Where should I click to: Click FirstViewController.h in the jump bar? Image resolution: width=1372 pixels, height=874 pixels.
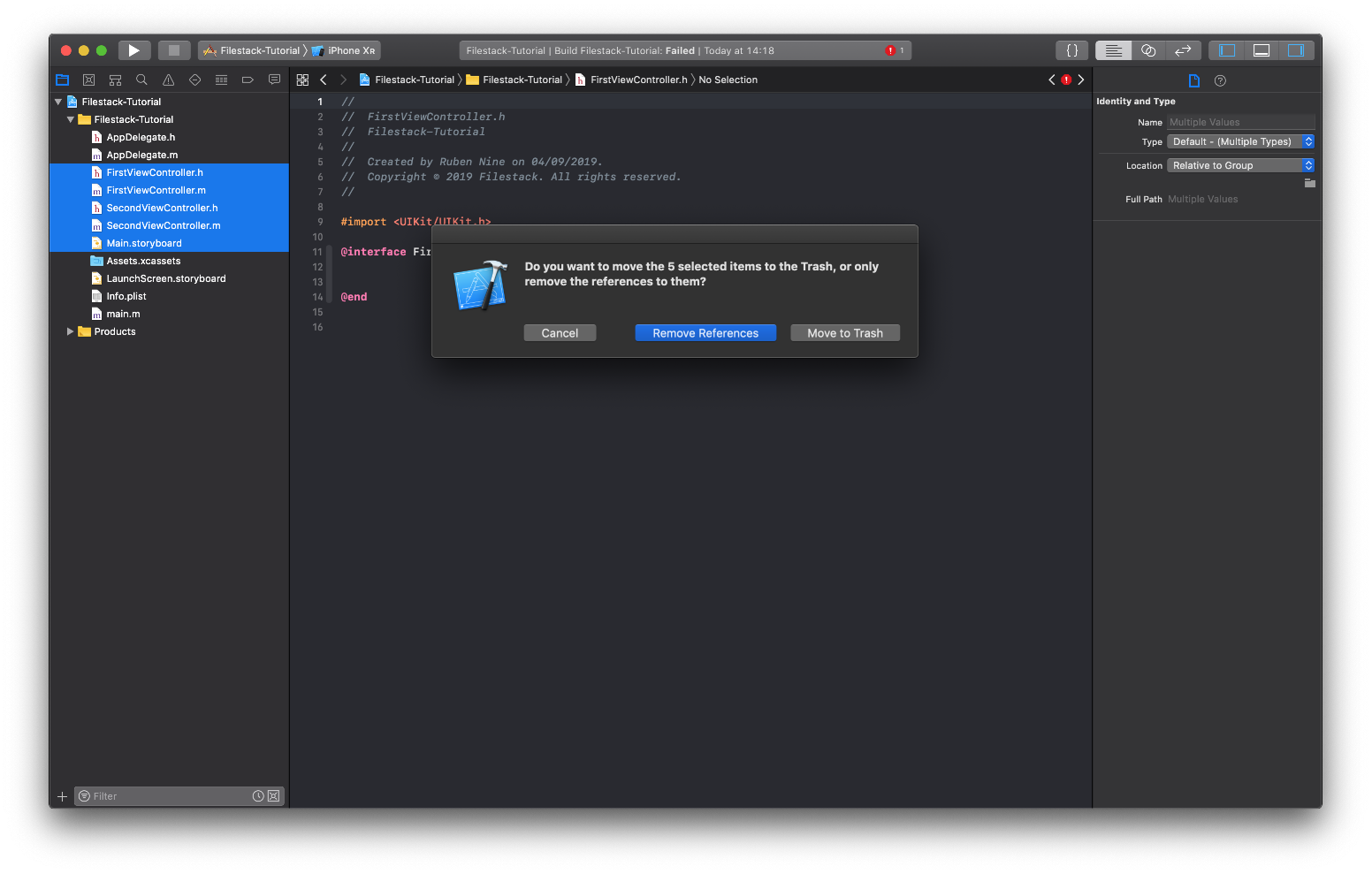(631, 80)
